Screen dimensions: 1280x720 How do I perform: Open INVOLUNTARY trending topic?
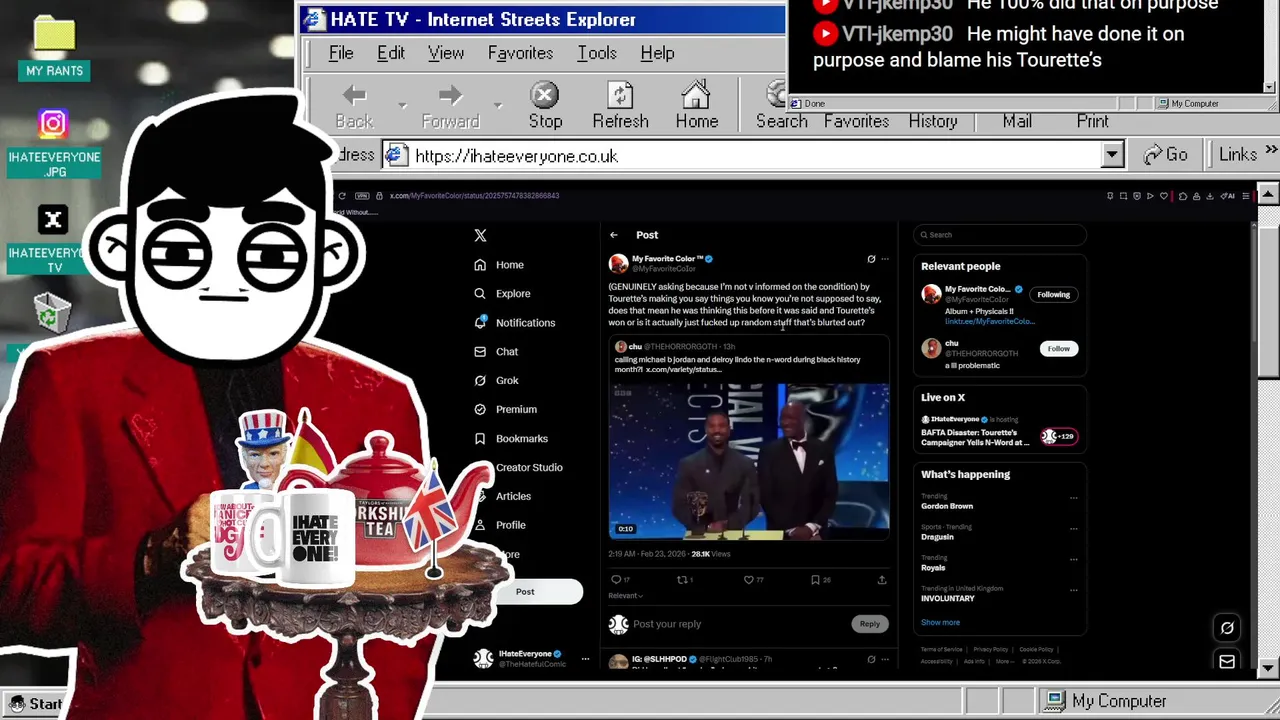(948, 599)
